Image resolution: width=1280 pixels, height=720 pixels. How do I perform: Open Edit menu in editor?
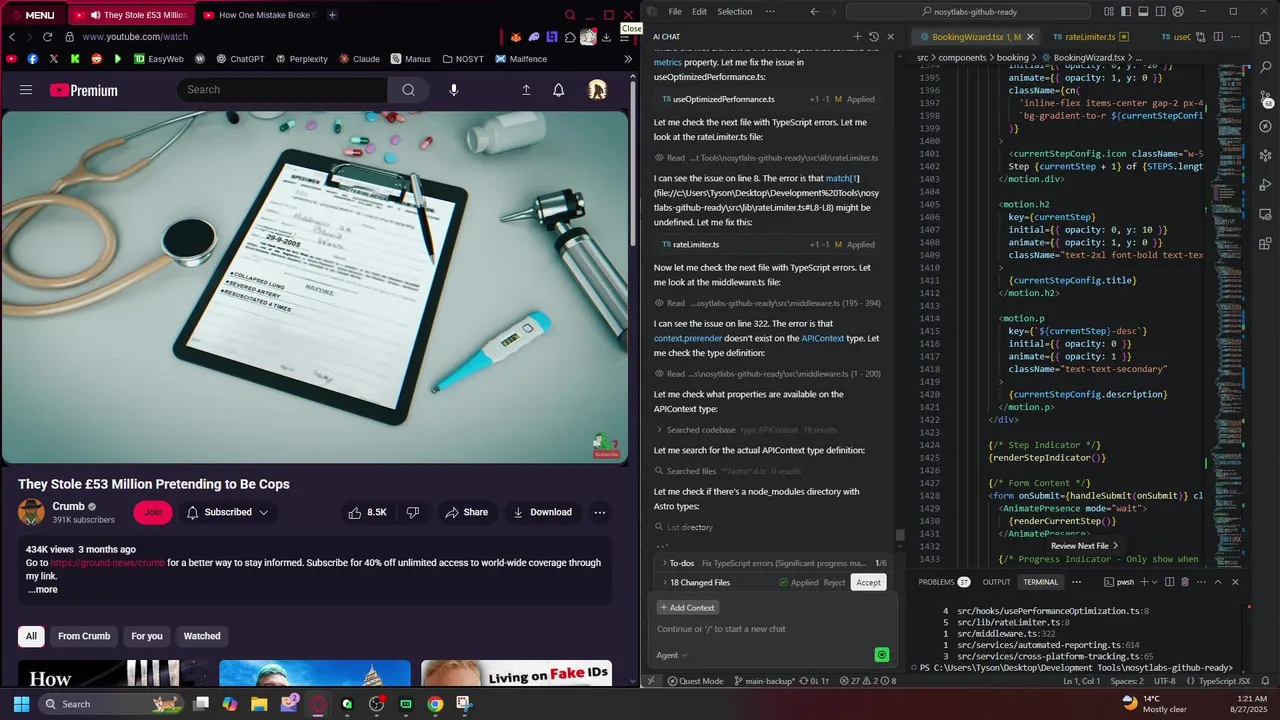[699, 12]
